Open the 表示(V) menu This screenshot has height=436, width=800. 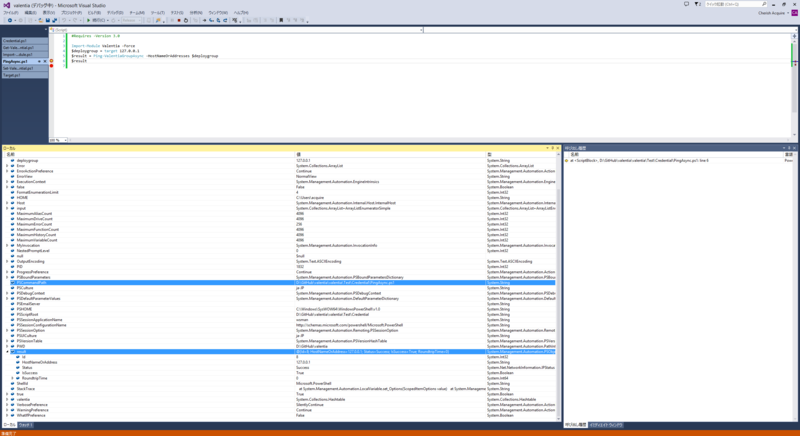48,13
